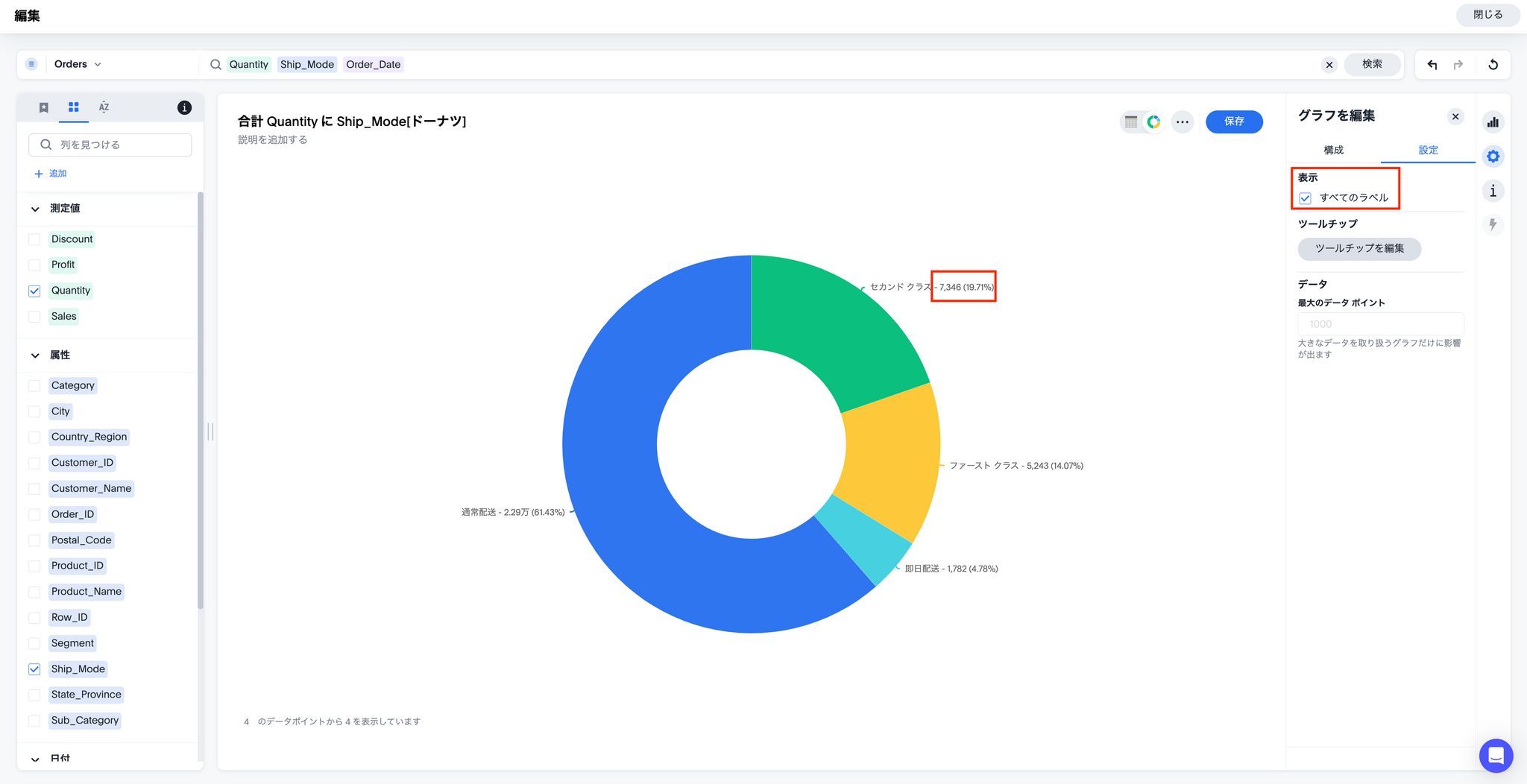Toggle the Product_Name checkbox

[x=34, y=592]
